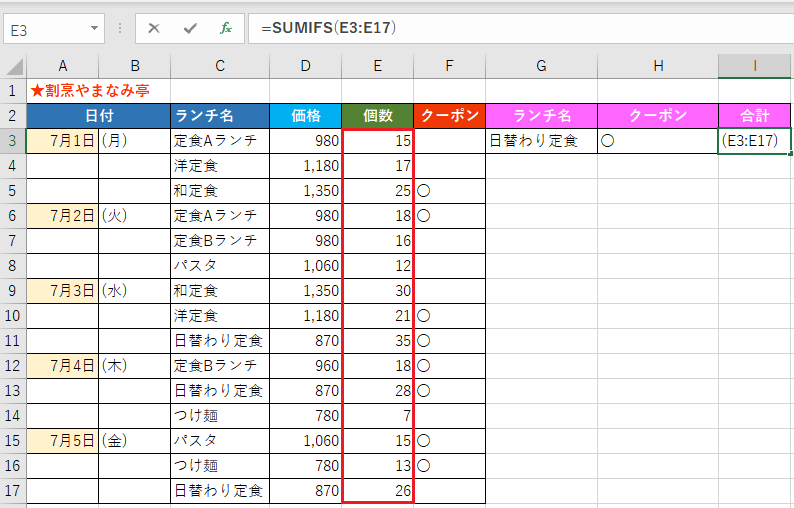This screenshot has width=794, height=508.
Task: Click the (金) weekday cell
Action: click(x=135, y=441)
